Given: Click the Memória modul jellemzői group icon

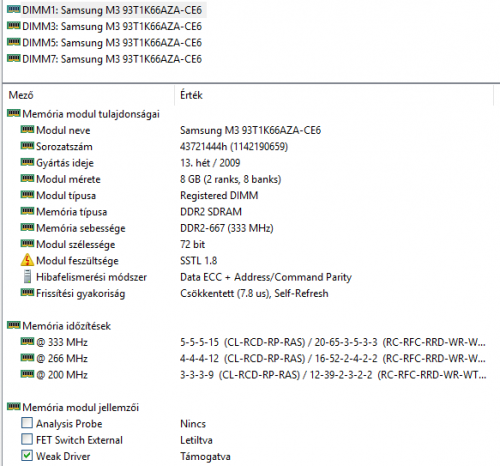Looking at the screenshot, I should pos(14,407).
